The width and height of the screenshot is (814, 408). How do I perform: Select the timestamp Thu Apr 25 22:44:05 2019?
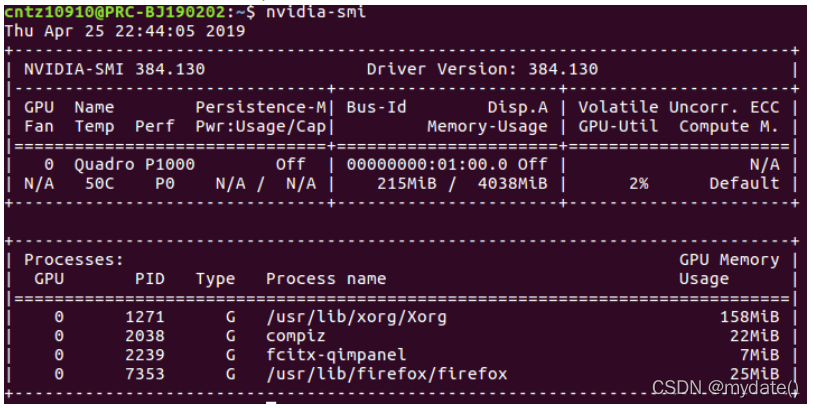tap(125, 31)
